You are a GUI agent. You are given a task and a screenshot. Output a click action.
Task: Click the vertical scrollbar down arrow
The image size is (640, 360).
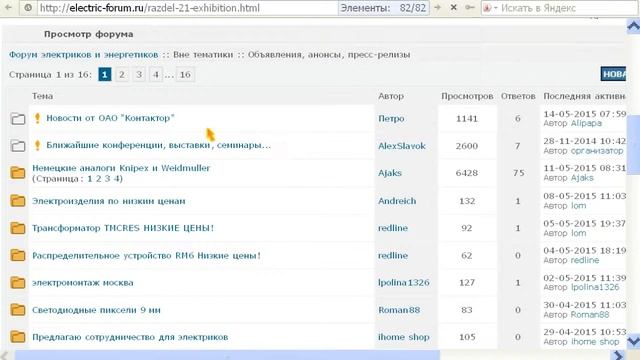[x=633, y=341]
